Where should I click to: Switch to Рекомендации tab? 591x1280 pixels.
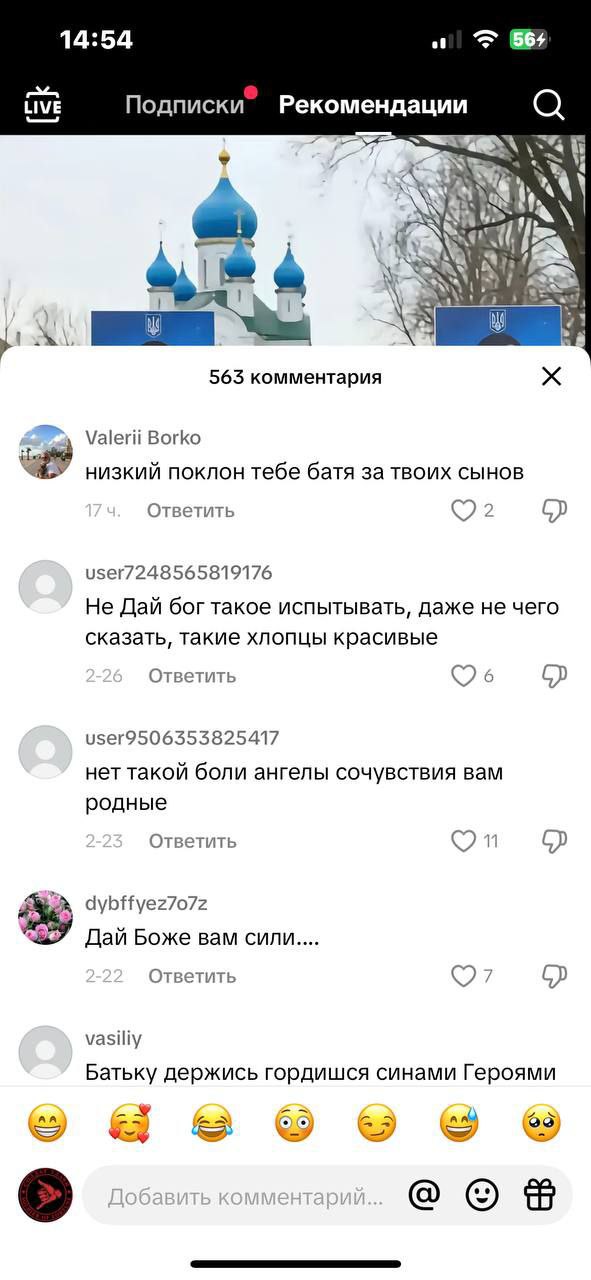[373, 105]
